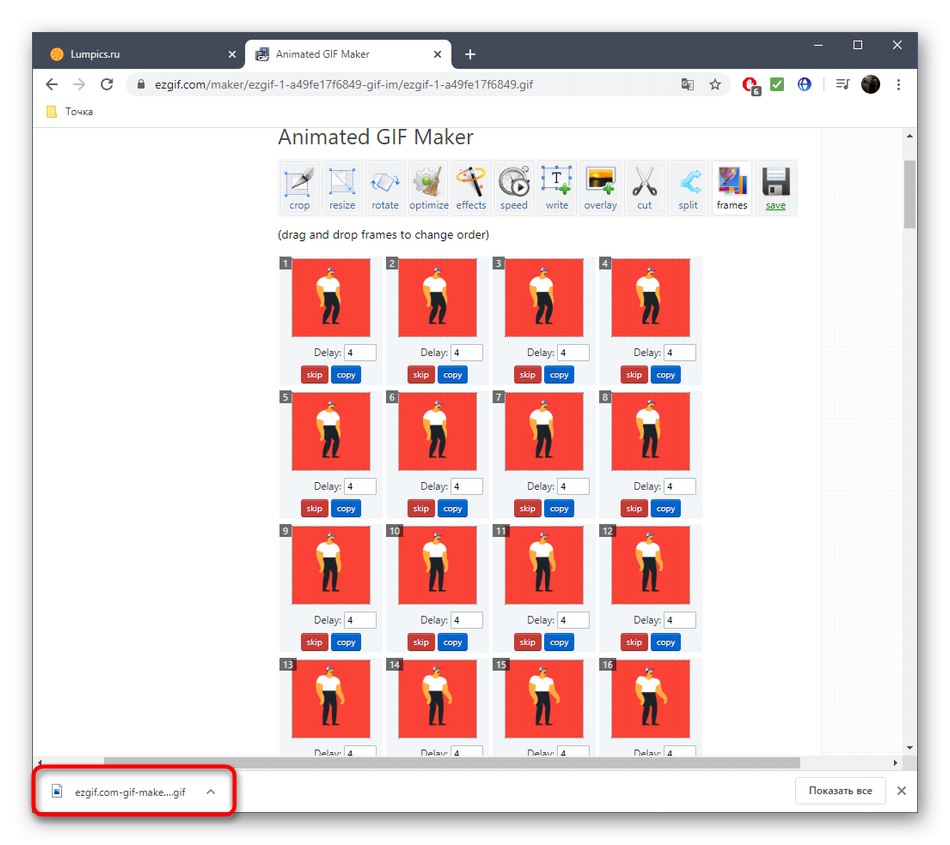Skip frame 2

tap(421, 375)
